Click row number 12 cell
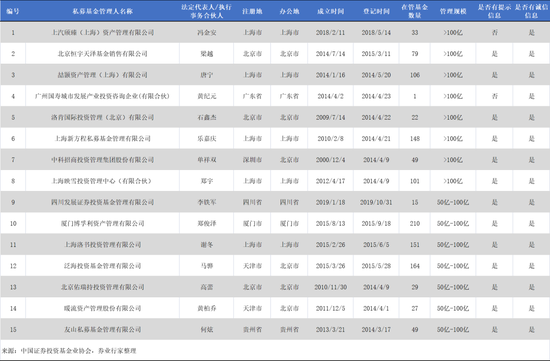 [13, 266]
